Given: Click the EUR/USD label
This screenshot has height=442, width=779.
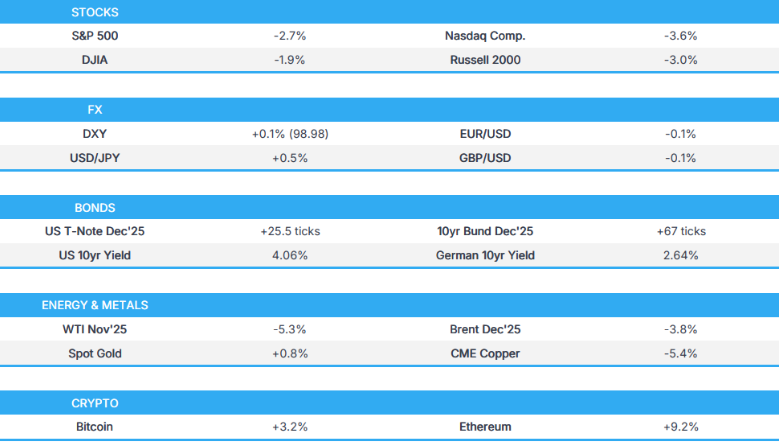Looking at the screenshot, I should pyautogui.click(x=485, y=134).
